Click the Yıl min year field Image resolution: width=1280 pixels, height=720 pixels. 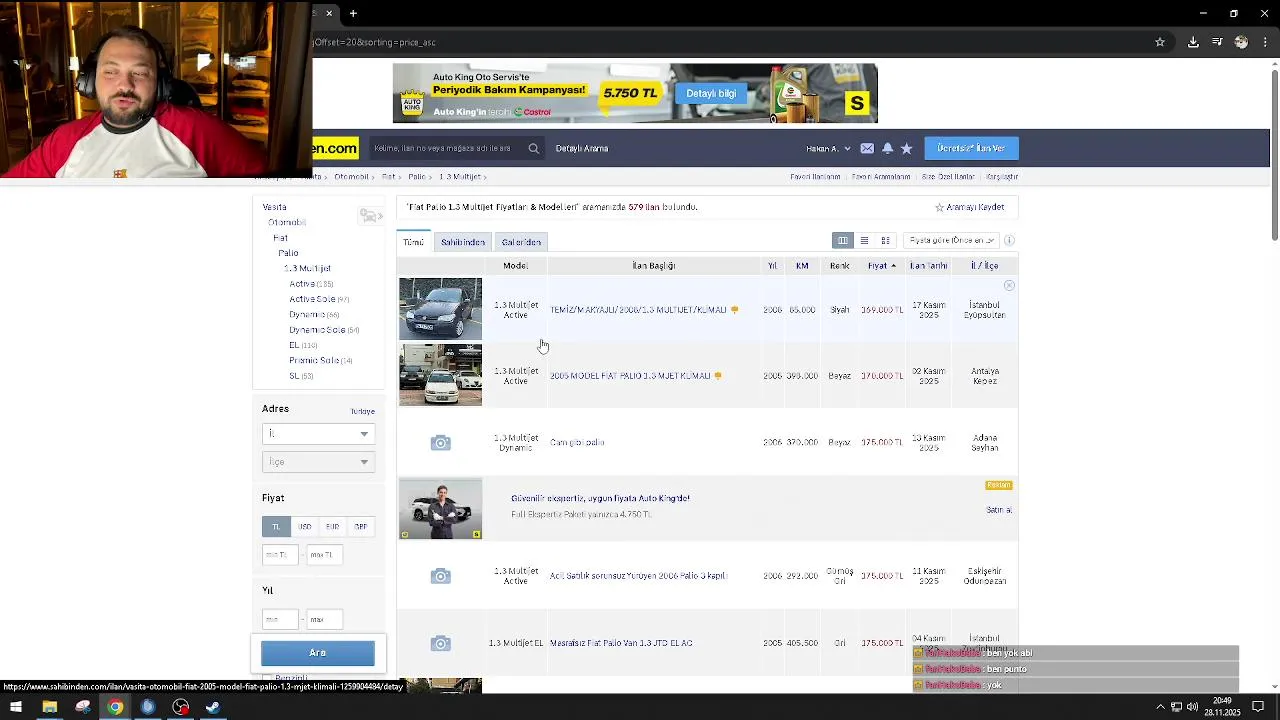[x=280, y=619]
